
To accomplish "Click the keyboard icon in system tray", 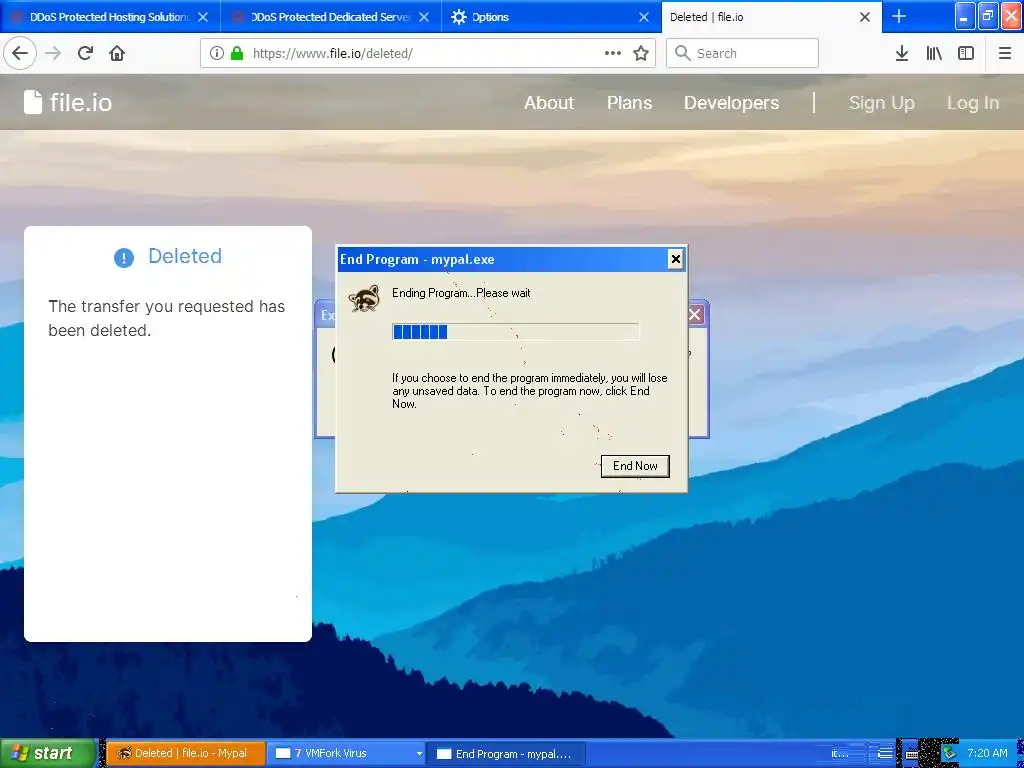I will tap(912, 754).
